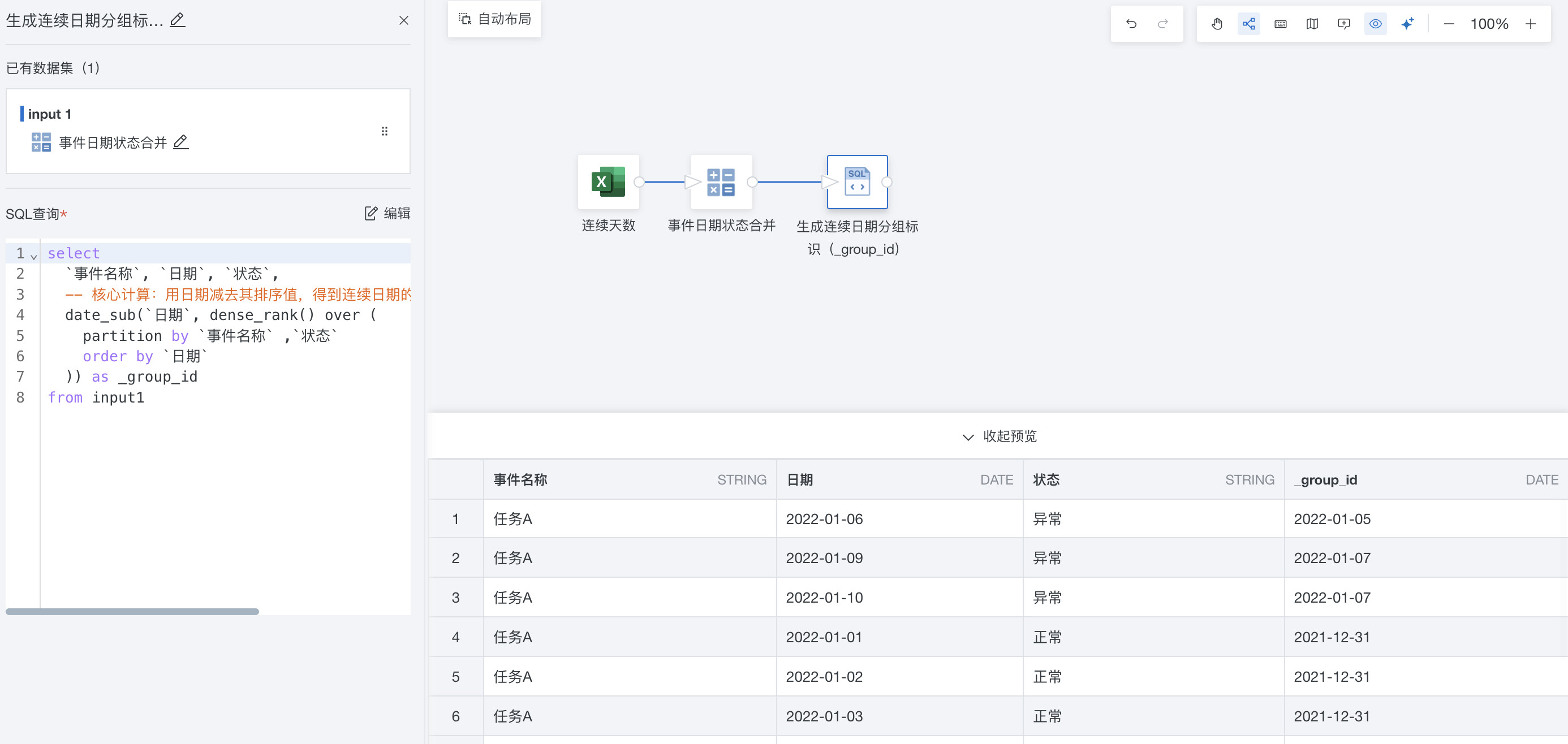
Task: Click the _group_id column header
Action: [1425, 479]
